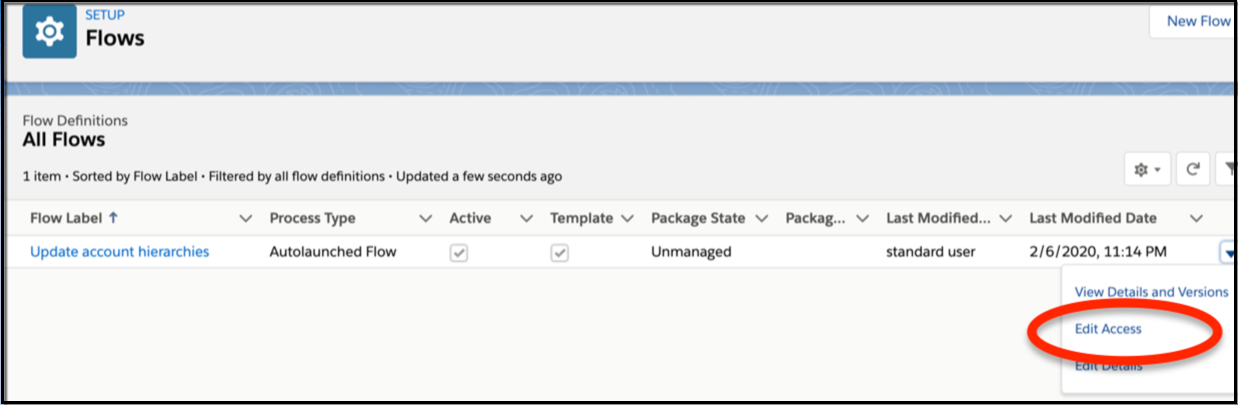
Task: Expand the Last Modified Date column menu
Action: (x=1195, y=218)
